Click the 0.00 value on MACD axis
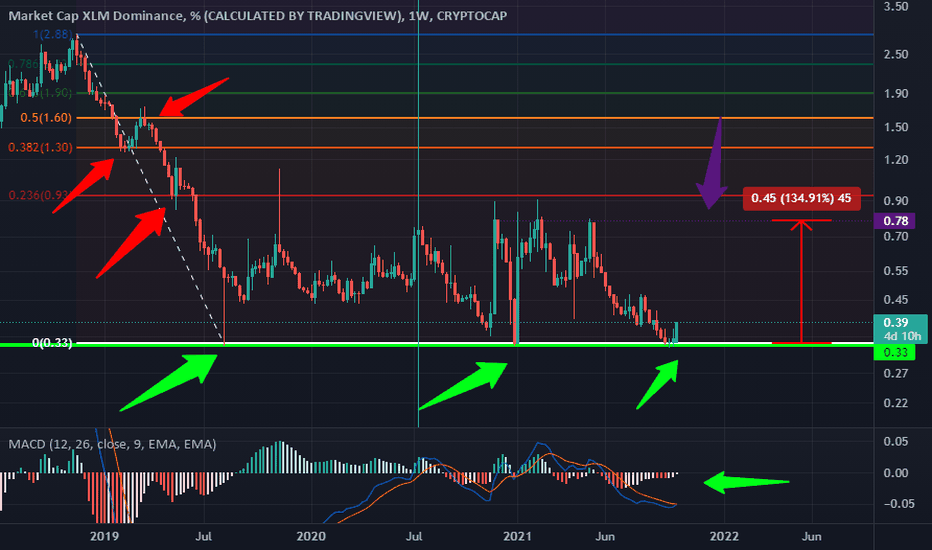Viewport: 932px width, 550px height. click(x=896, y=473)
